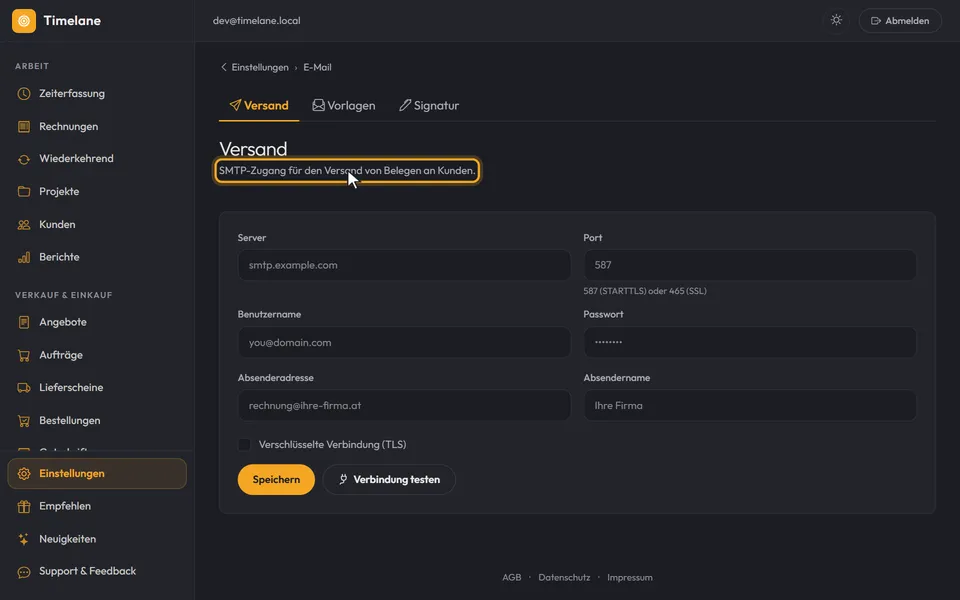Click the Rechnungen invoice icon
960x600 pixels.
coord(24,127)
